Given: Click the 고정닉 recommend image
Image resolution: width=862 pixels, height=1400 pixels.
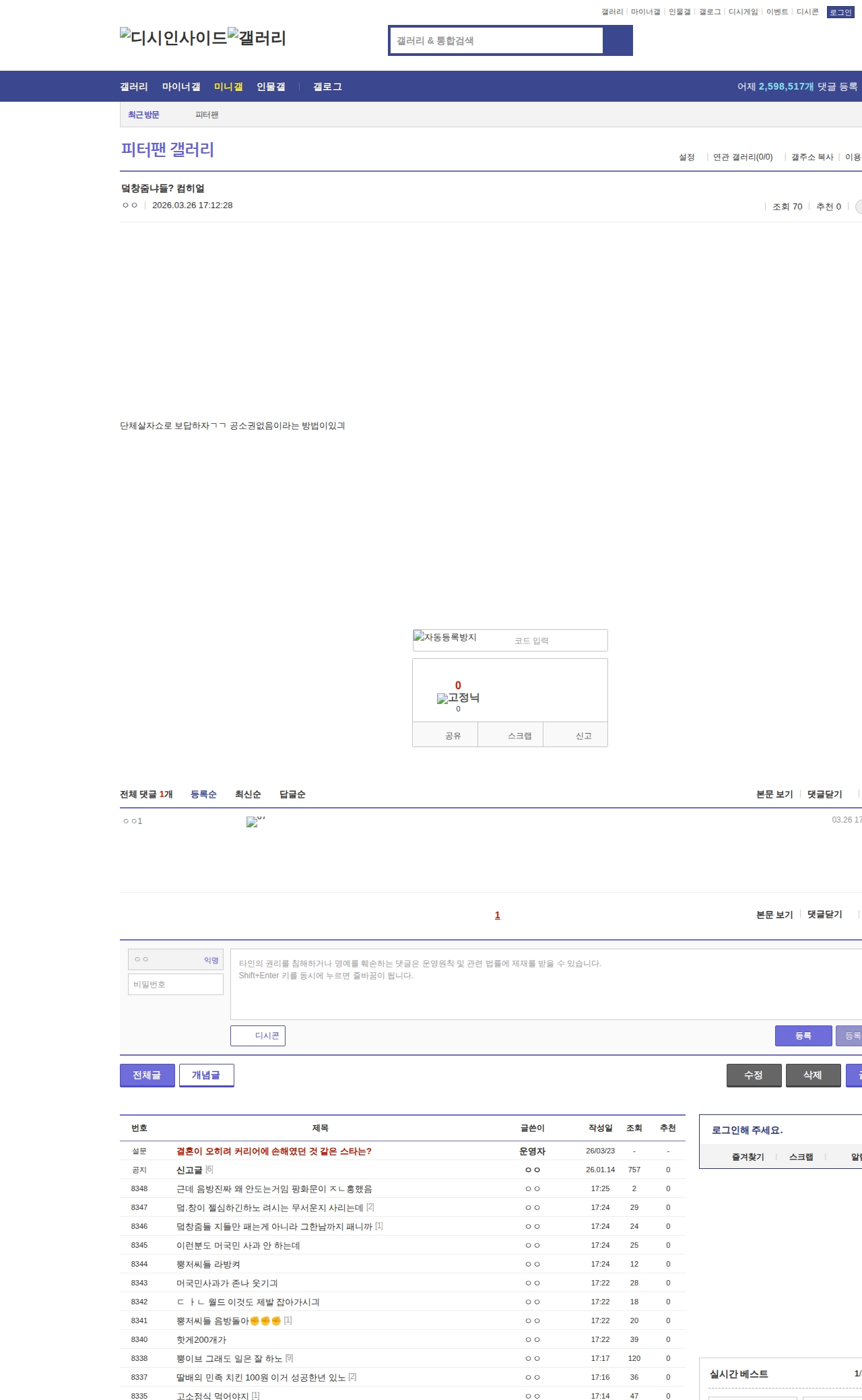Looking at the screenshot, I should point(458,698).
